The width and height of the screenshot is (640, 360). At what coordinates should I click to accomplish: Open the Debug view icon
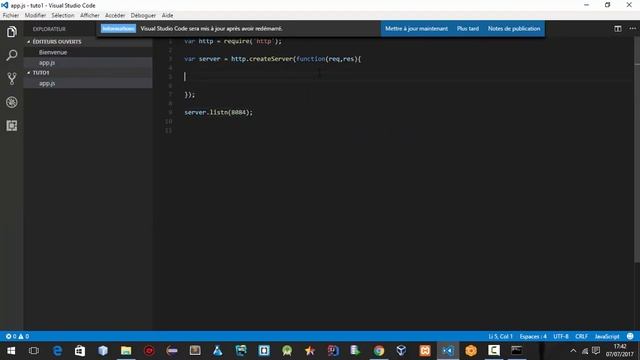tap(11, 102)
